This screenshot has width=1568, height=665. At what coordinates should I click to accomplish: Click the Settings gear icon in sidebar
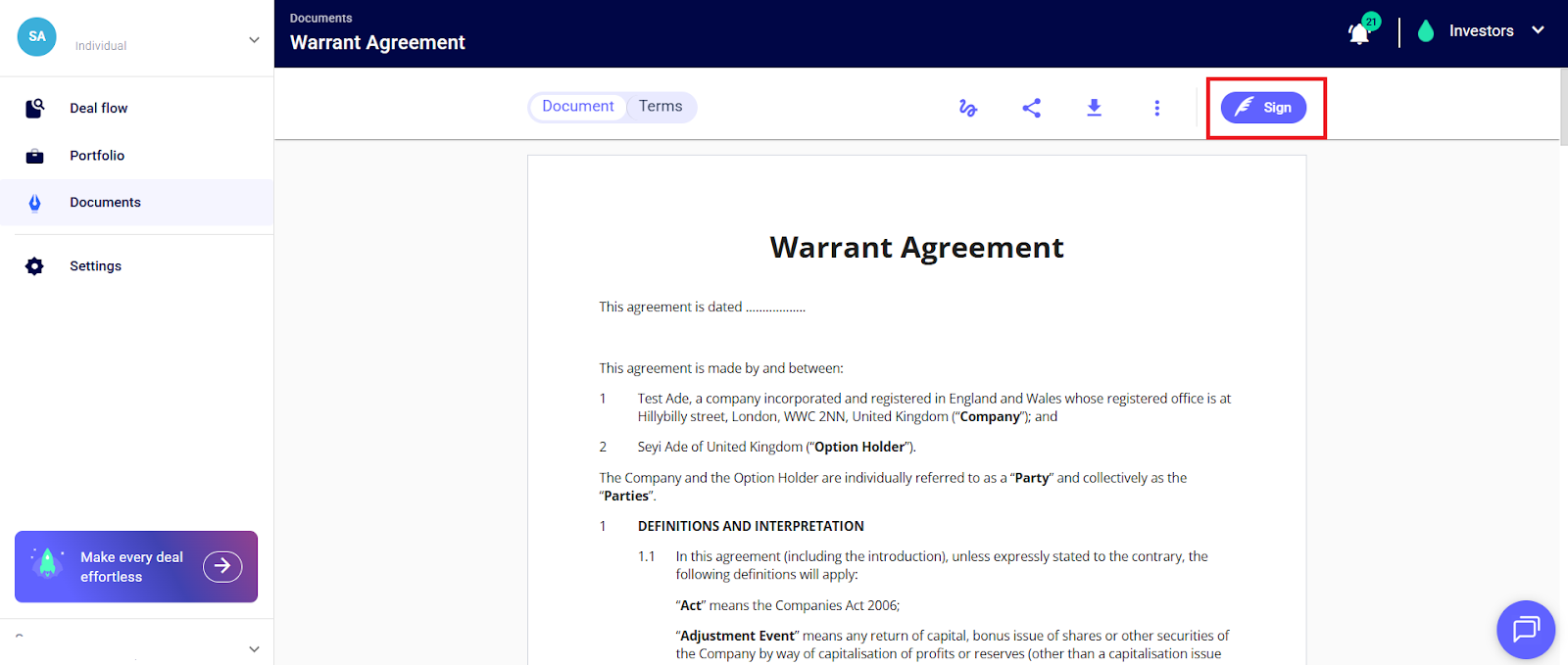(35, 266)
